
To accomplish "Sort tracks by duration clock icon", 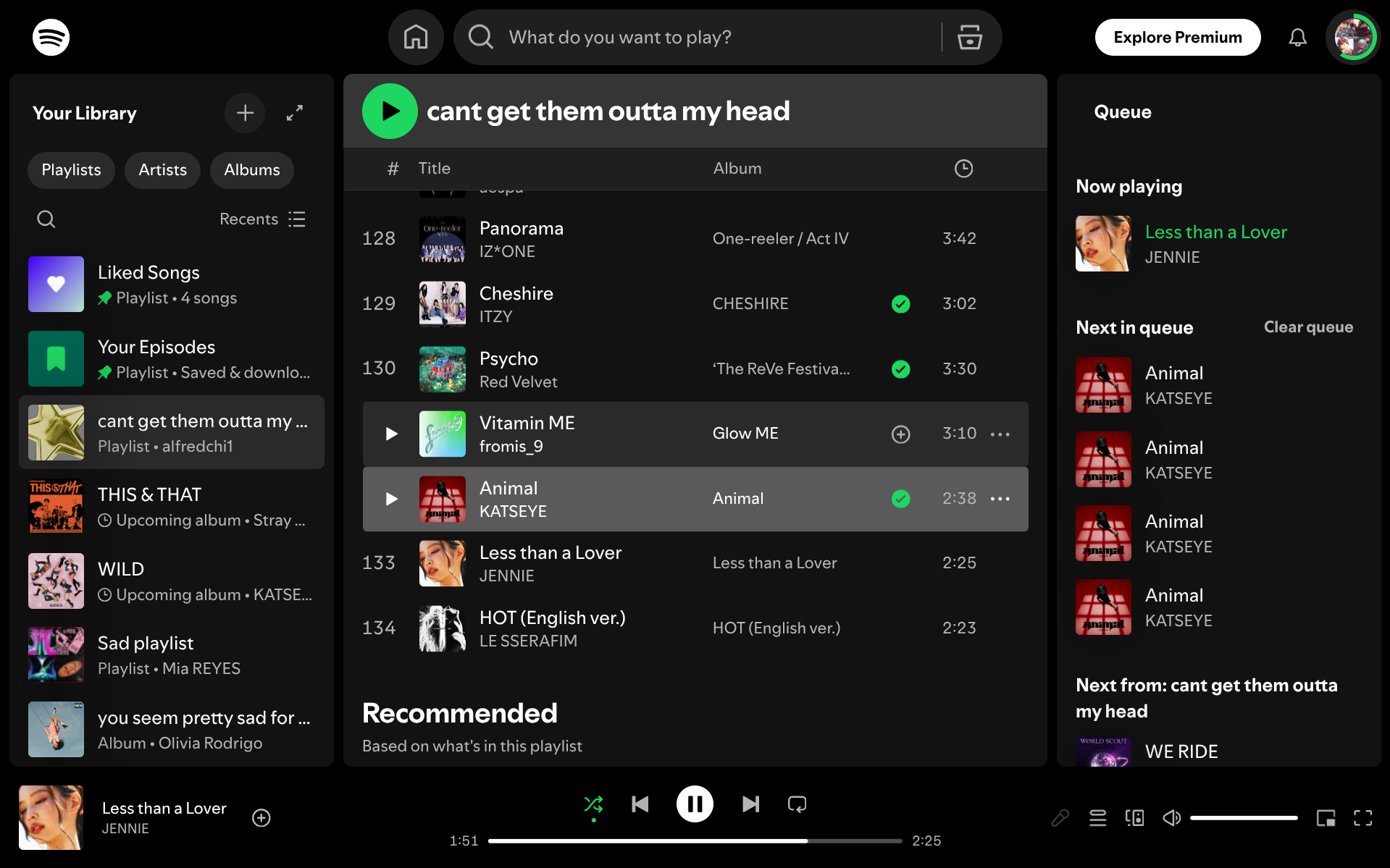I will point(963,169).
